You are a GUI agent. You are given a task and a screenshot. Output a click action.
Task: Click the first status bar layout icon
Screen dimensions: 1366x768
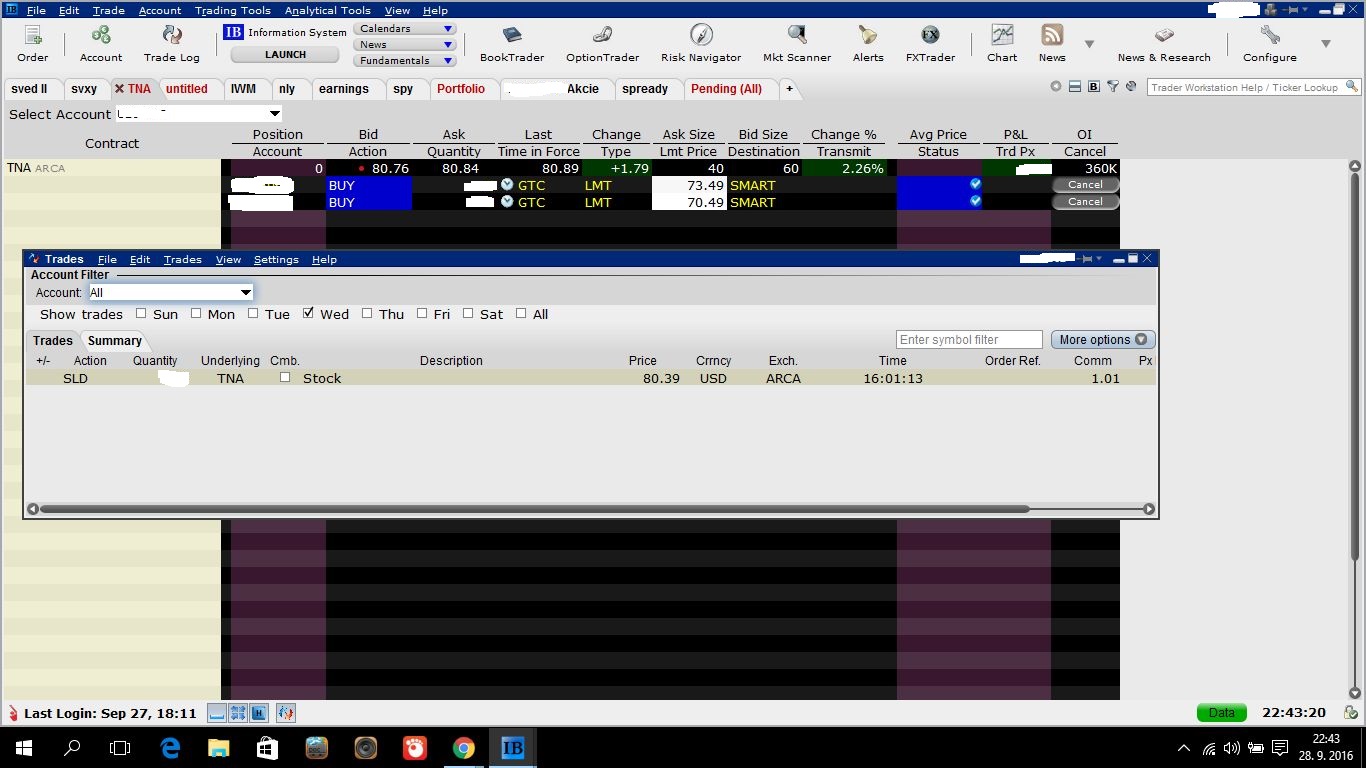pos(217,713)
